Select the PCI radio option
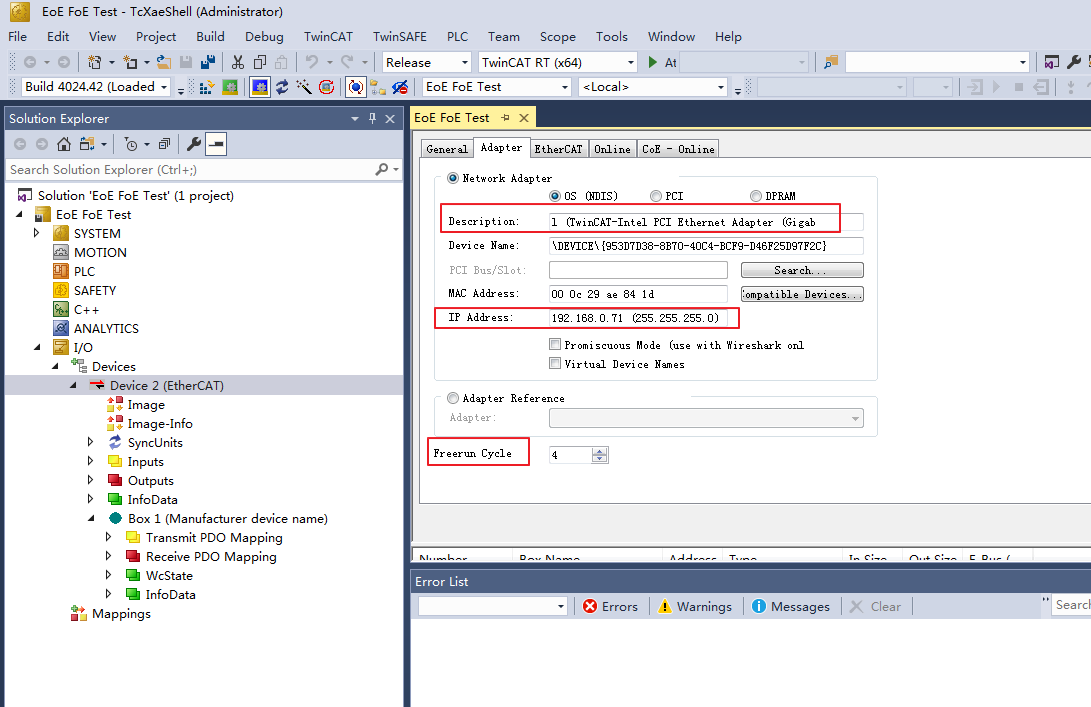 click(x=655, y=196)
